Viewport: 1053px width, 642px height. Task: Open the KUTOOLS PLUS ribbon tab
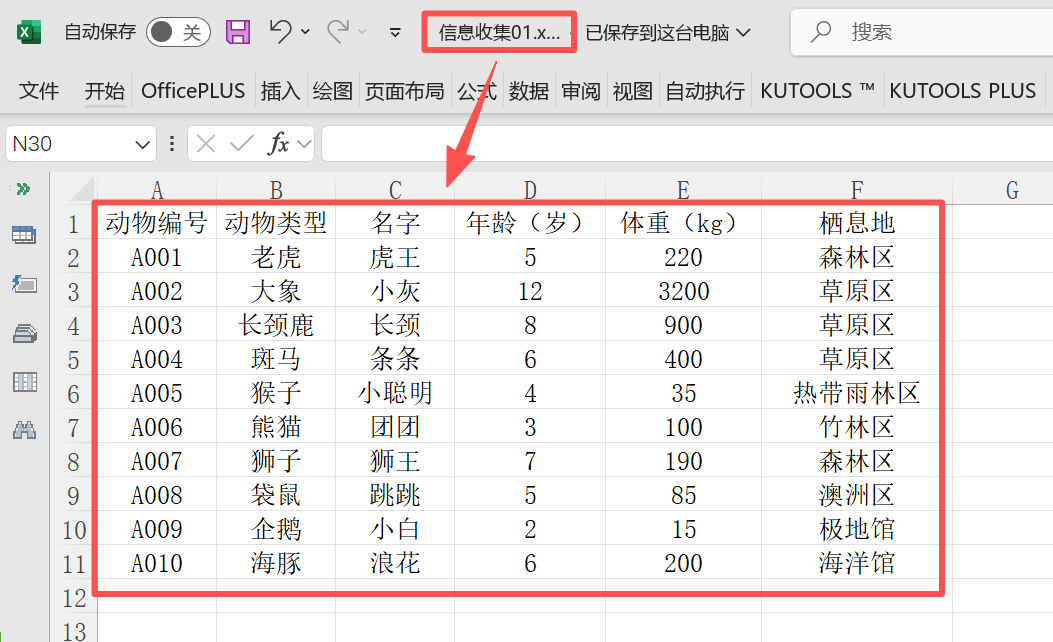(963, 90)
